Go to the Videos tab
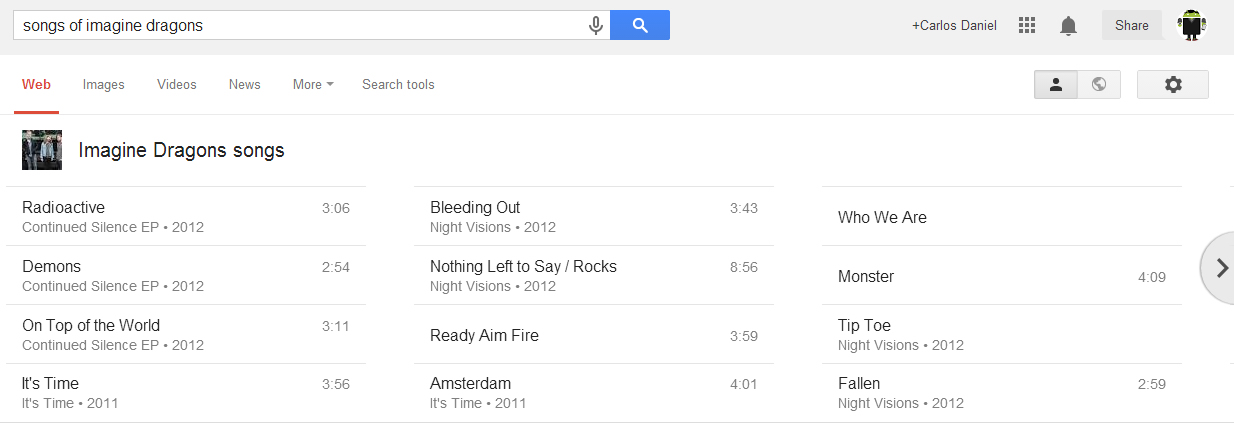This screenshot has width=1234, height=426. pos(177,85)
